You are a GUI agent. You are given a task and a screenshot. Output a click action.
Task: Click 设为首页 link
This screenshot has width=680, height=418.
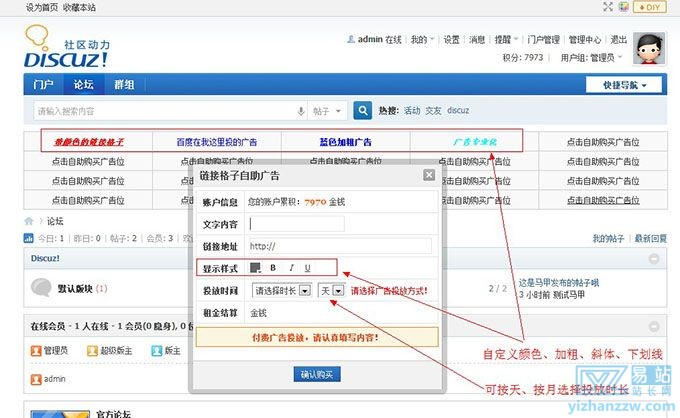pos(42,7)
